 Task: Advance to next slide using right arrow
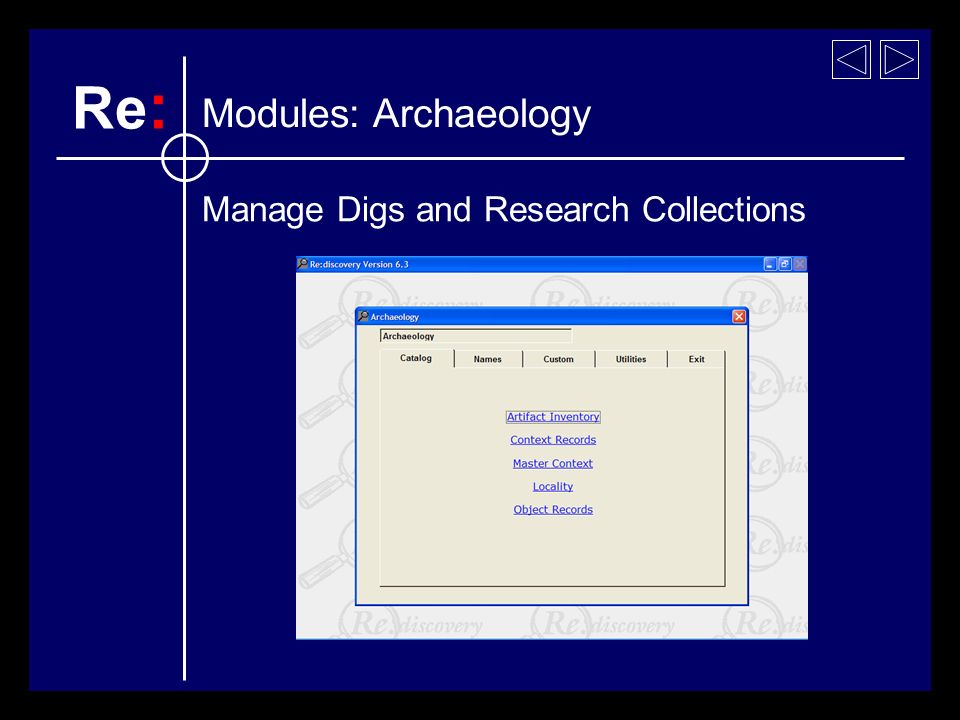tap(899, 59)
